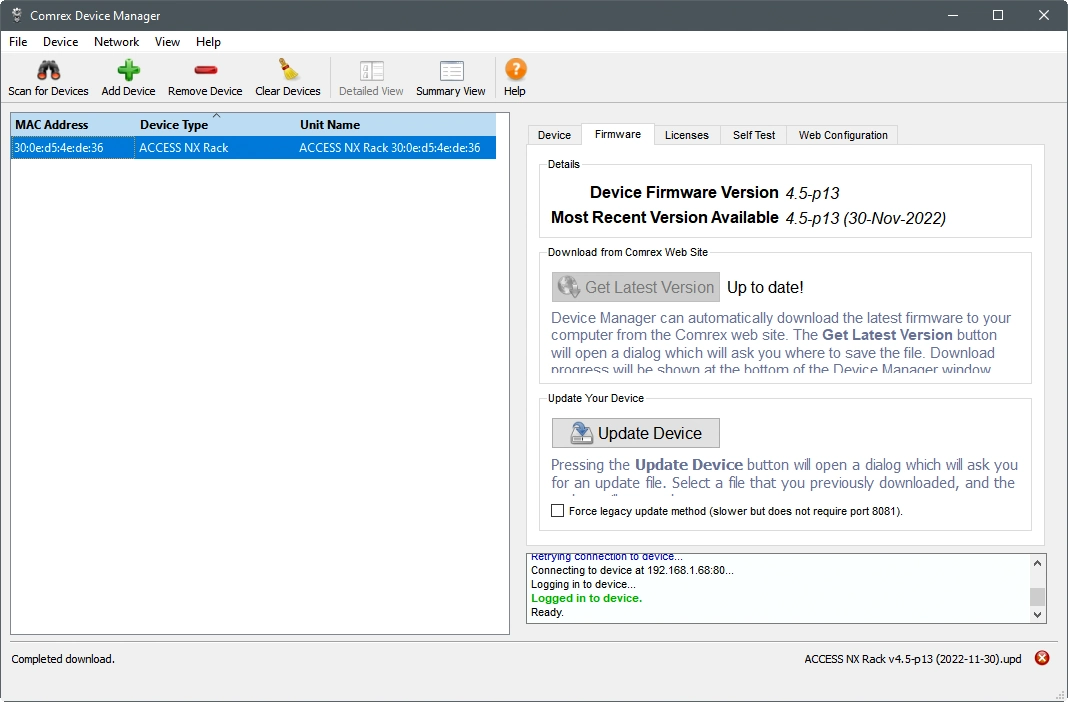Switch to the Device tab
1068x702 pixels.
[554, 135]
